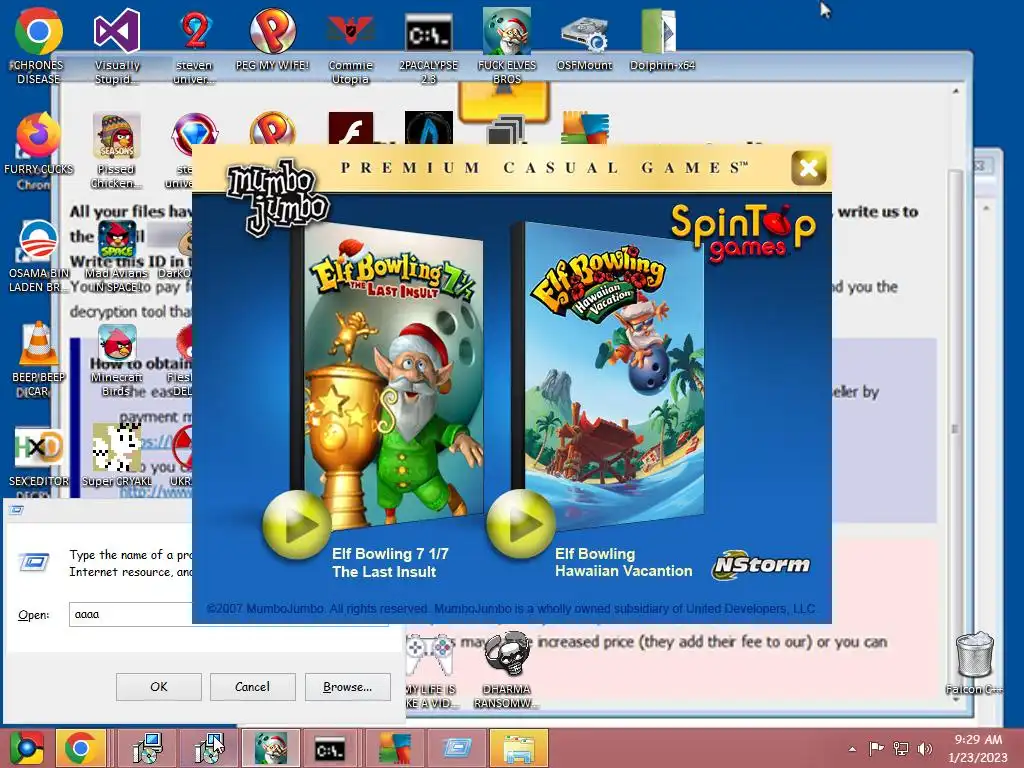Select 'Elf Bowling Hawaiian Vacantion' title text

point(623,562)
